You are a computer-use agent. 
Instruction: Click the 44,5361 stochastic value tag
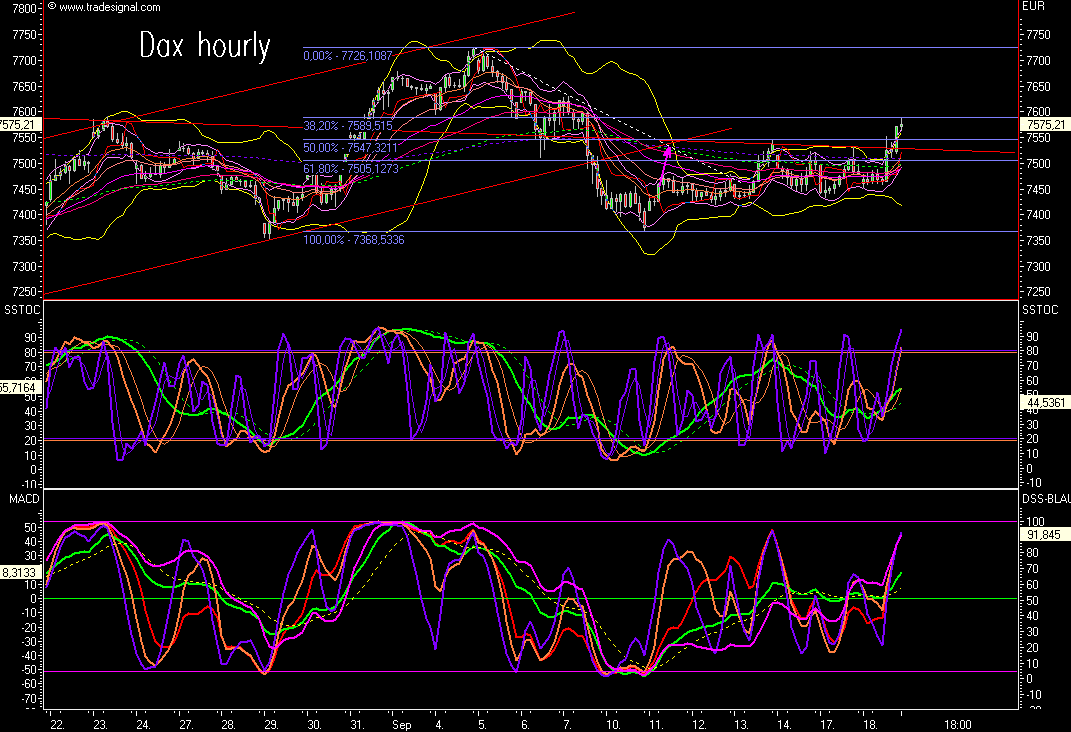tap(1043, 402)
